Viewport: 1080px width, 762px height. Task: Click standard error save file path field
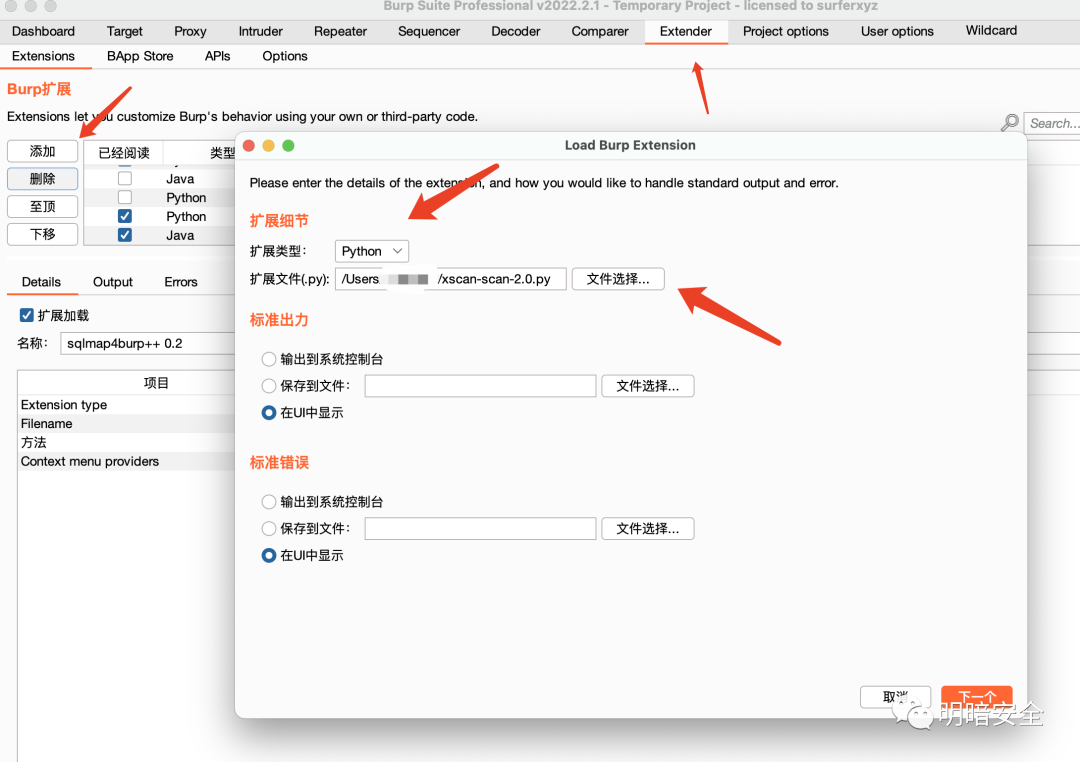(480, 528)
